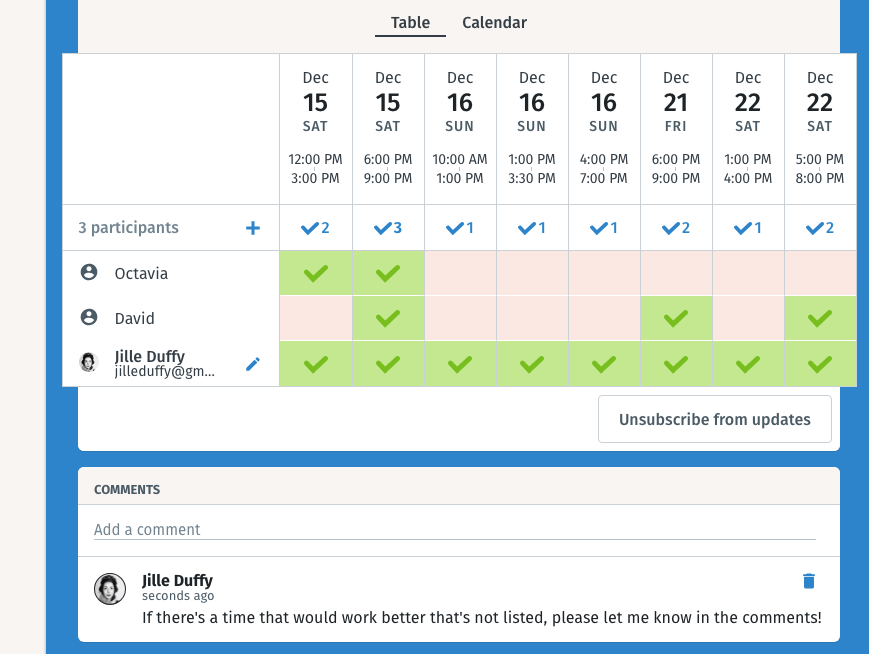The height and width of the screenshot is (654, 869).
Task: Select the Dec 16 4:00 PM column header
Action: click(604, 128)
